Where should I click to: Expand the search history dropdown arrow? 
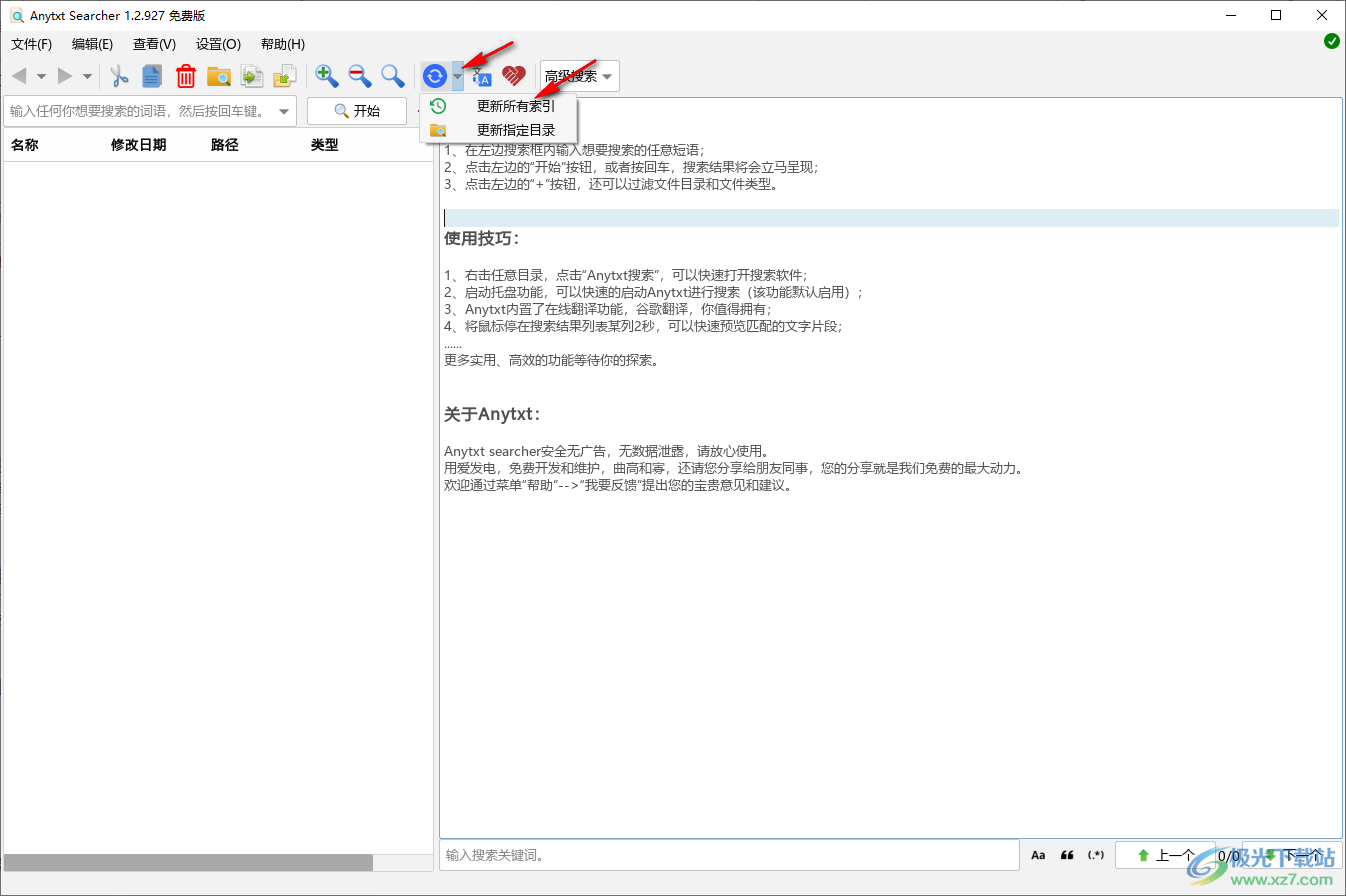pyautogui.click(x=284, y=111)
